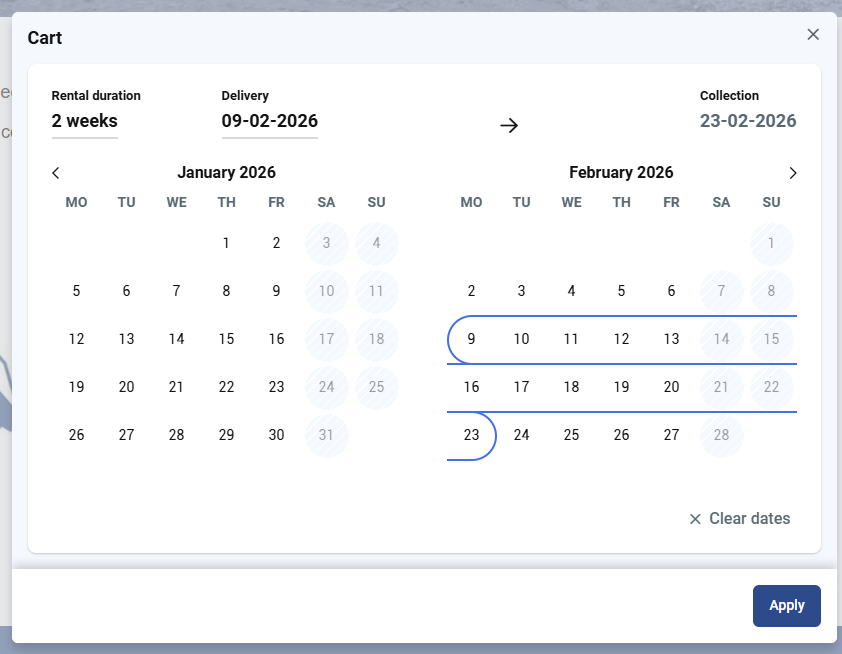Open the Delivery date field
This screenshot has height=654, width=842.
pyautogui.click(x=269, y=121)
